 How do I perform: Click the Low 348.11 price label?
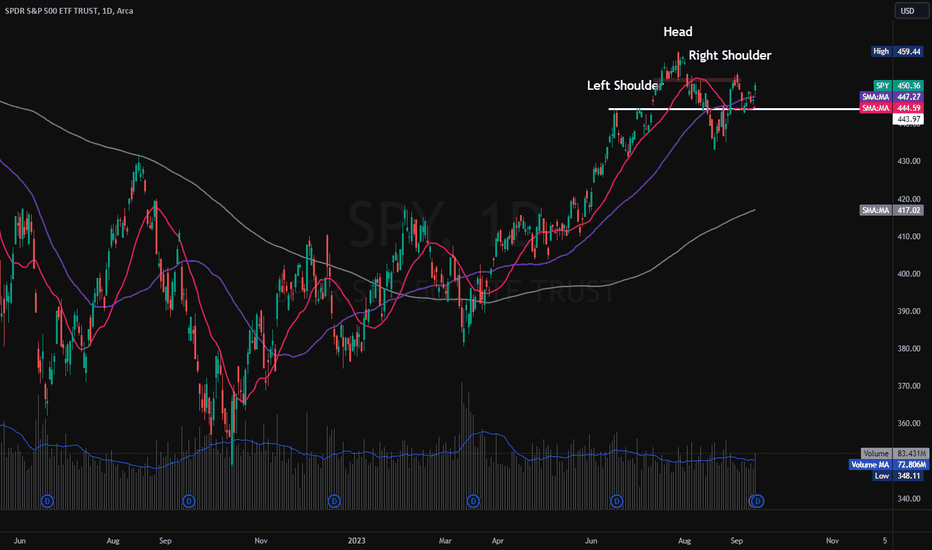(x=898, y=476)
